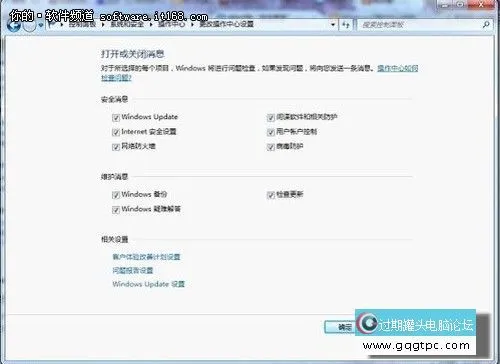The height and width of the screenshot is (364, 500).
Task: Click the 维护消息 section label
Action: click(114, 177)
